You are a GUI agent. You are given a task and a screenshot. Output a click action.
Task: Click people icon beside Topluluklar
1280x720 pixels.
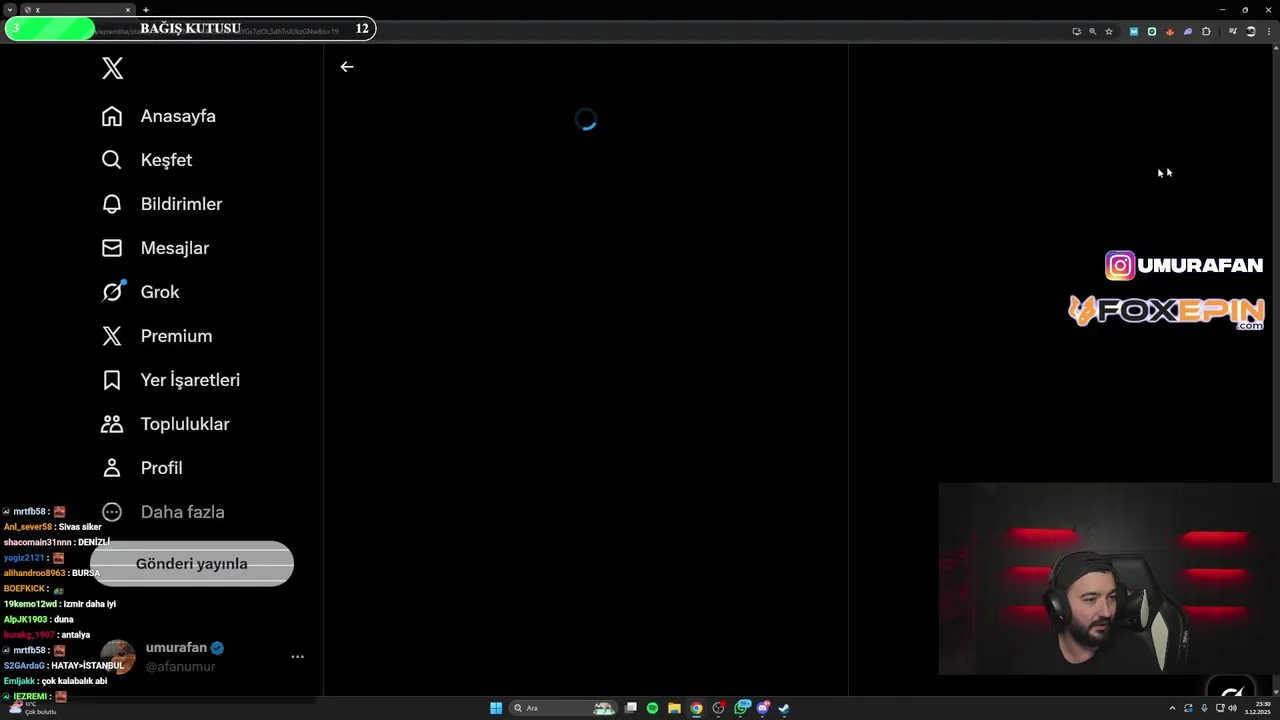click(112, 424)
